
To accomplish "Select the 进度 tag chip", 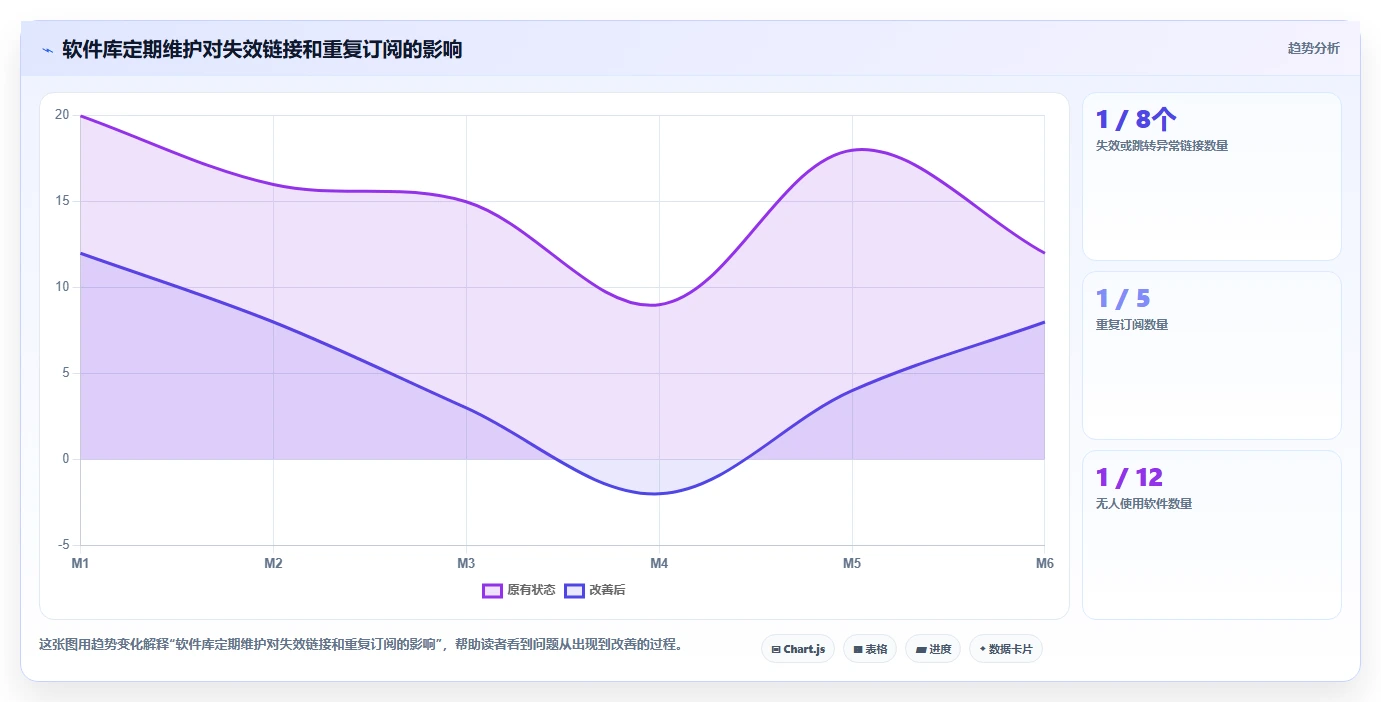I will coord(933,649).
